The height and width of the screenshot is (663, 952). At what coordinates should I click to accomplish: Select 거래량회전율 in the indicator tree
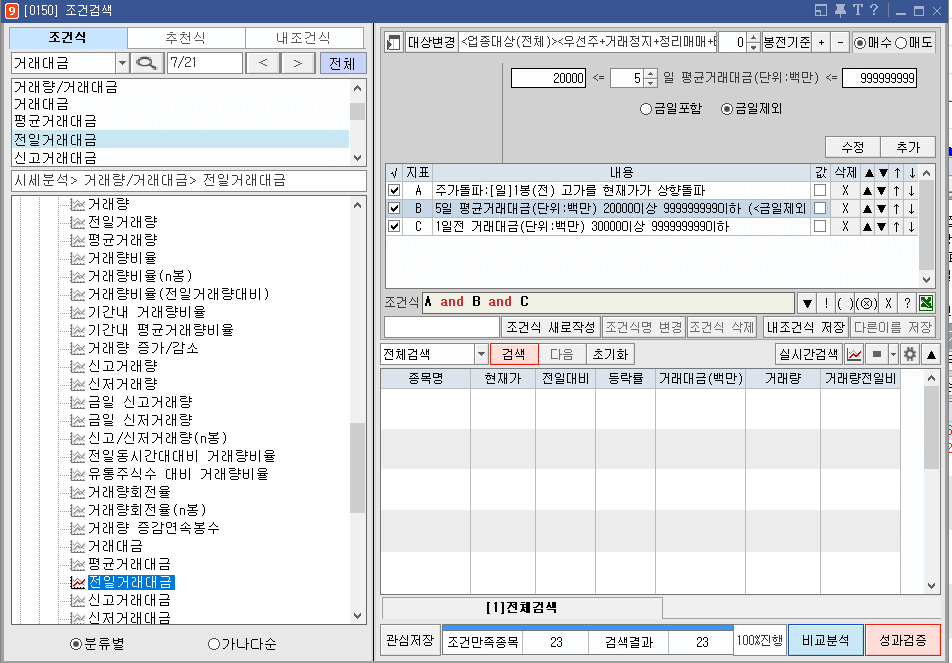[x=129, y=492]
